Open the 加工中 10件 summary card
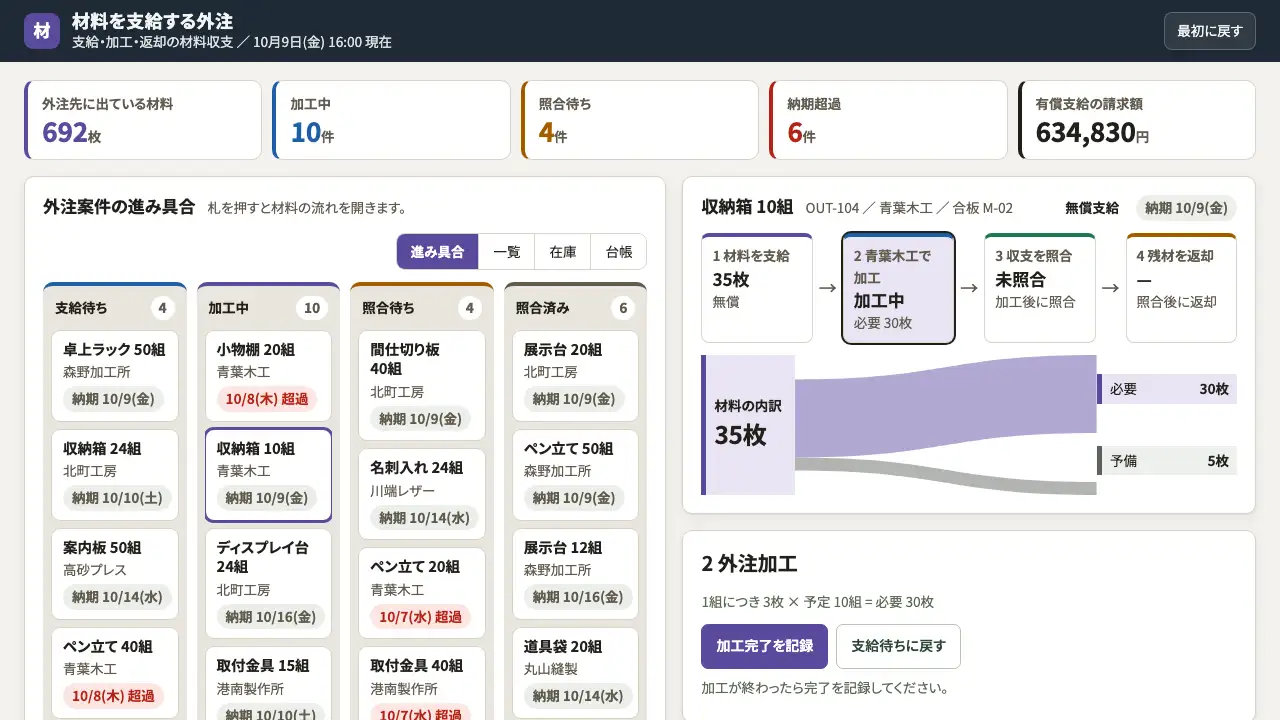 391,120
